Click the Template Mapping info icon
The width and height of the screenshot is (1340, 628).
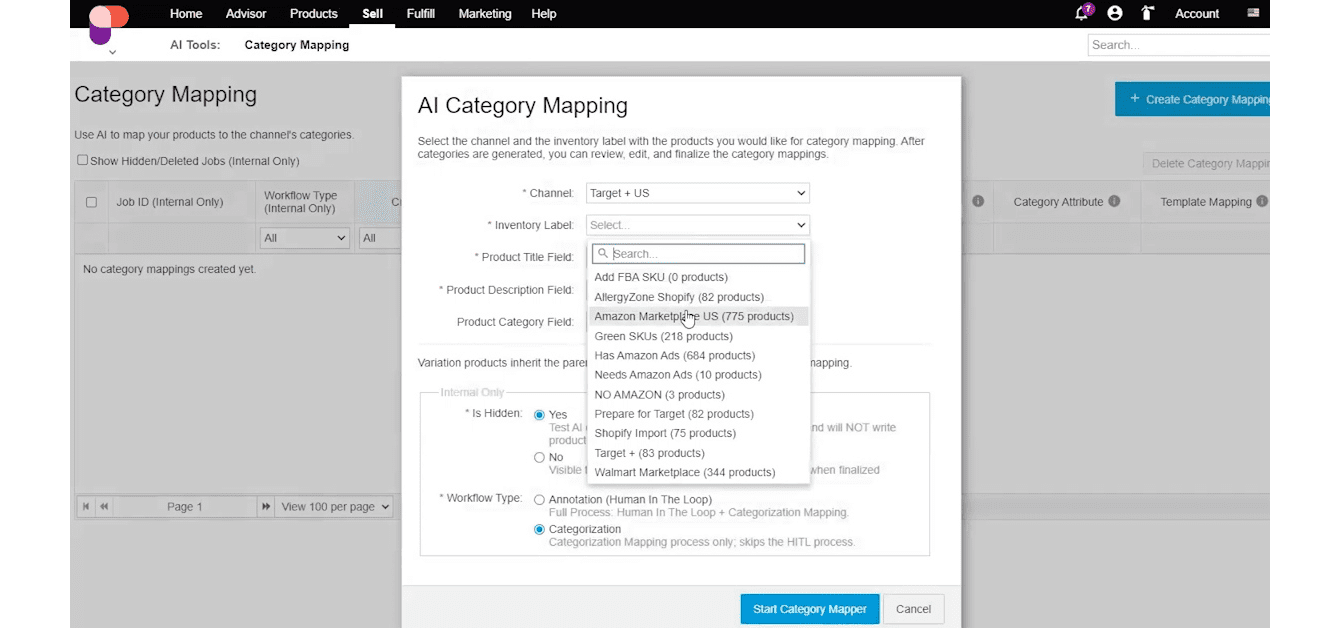click(1263, 201)
